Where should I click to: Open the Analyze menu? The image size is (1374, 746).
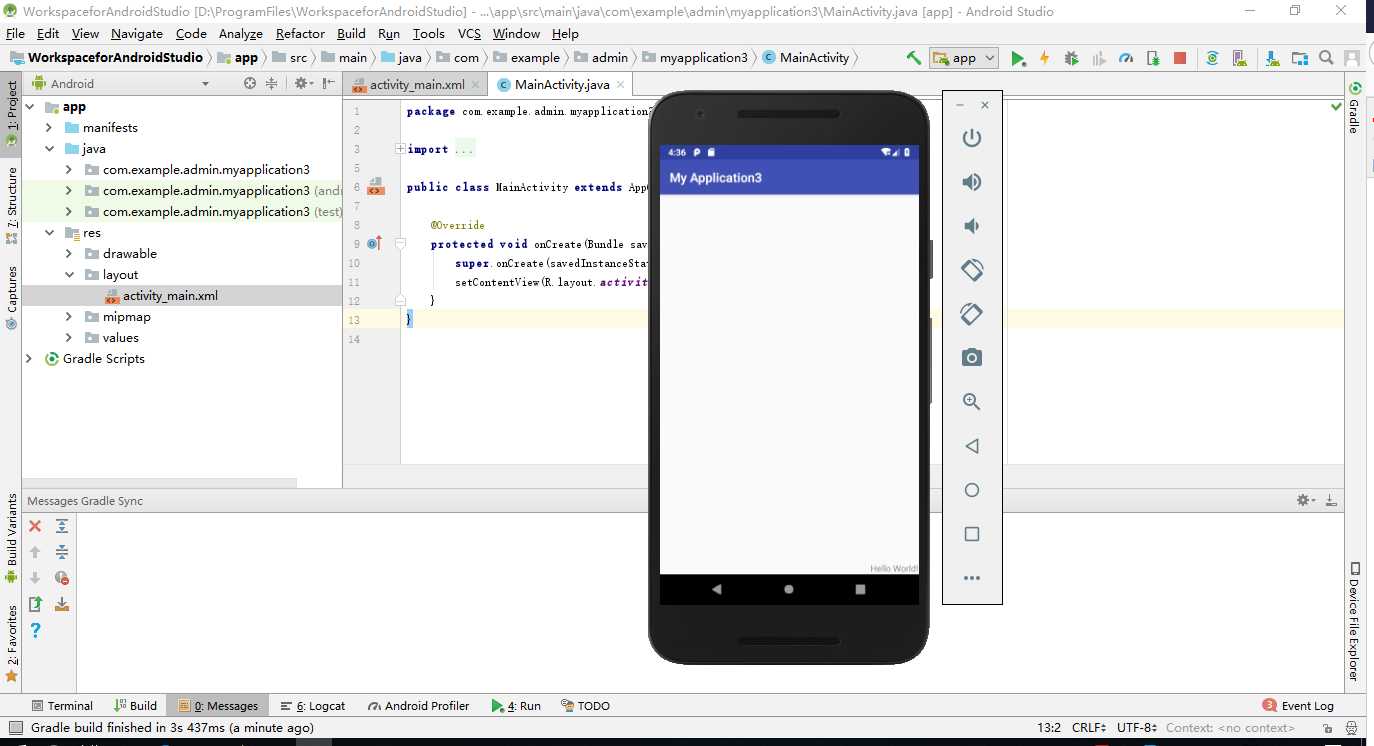click(240, 34)
